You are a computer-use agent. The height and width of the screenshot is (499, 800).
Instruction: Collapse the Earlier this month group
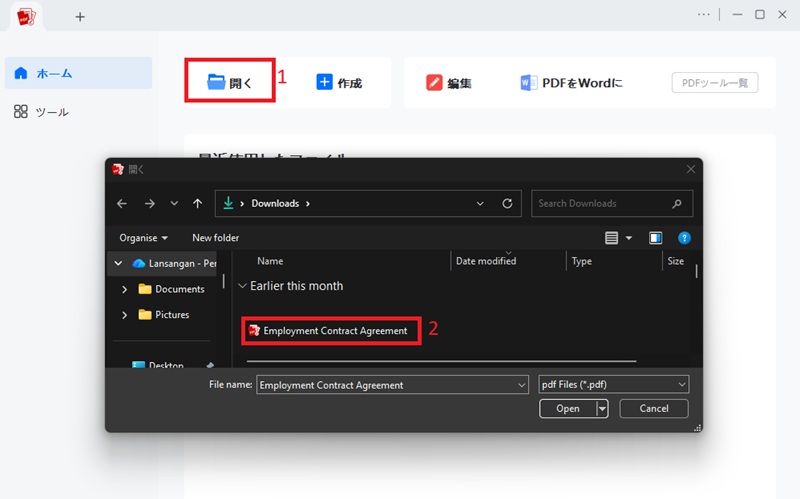click(x=242, y=286)
